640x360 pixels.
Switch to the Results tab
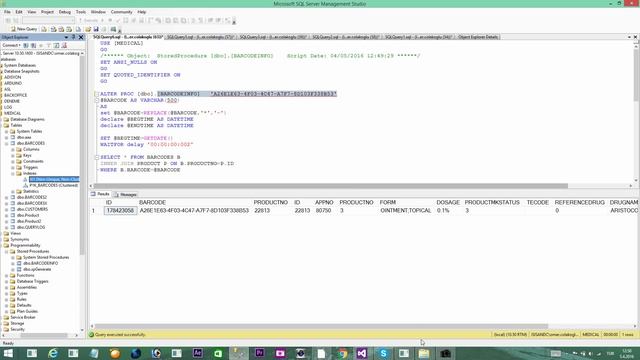tap(100, 194)
